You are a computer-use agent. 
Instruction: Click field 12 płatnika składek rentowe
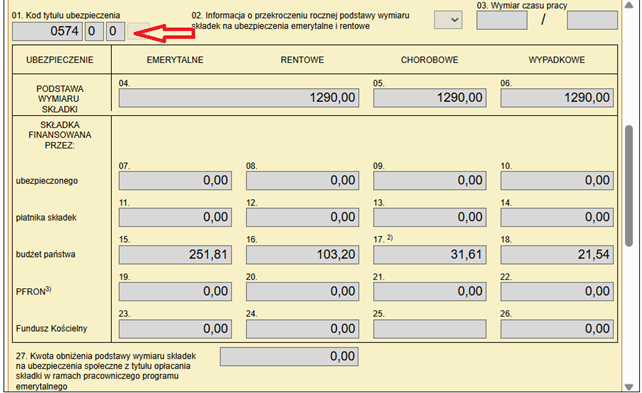click(303, 217)
